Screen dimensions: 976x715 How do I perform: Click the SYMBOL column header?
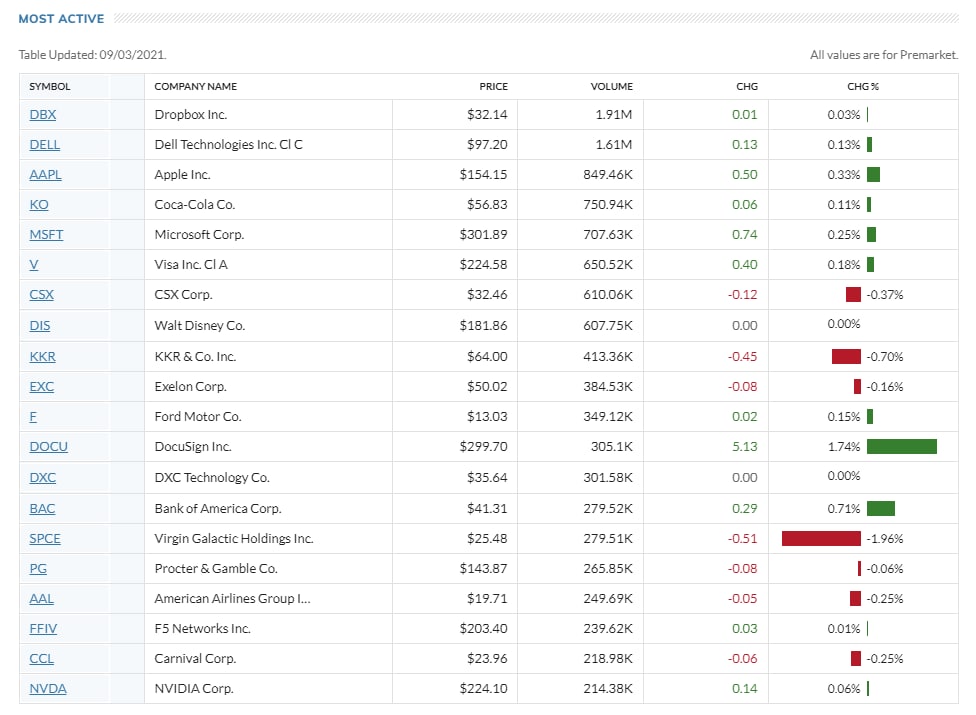click(x=50, y=86)
